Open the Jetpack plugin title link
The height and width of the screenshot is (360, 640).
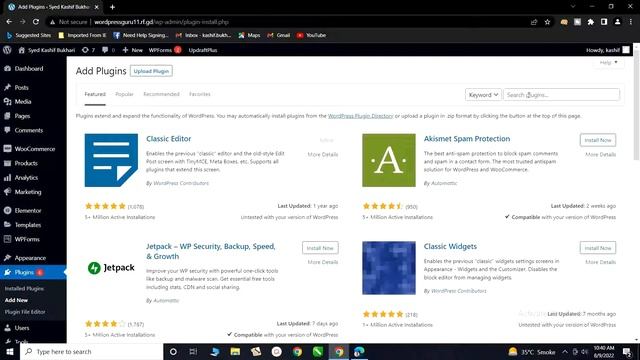[x=211, y=251]
